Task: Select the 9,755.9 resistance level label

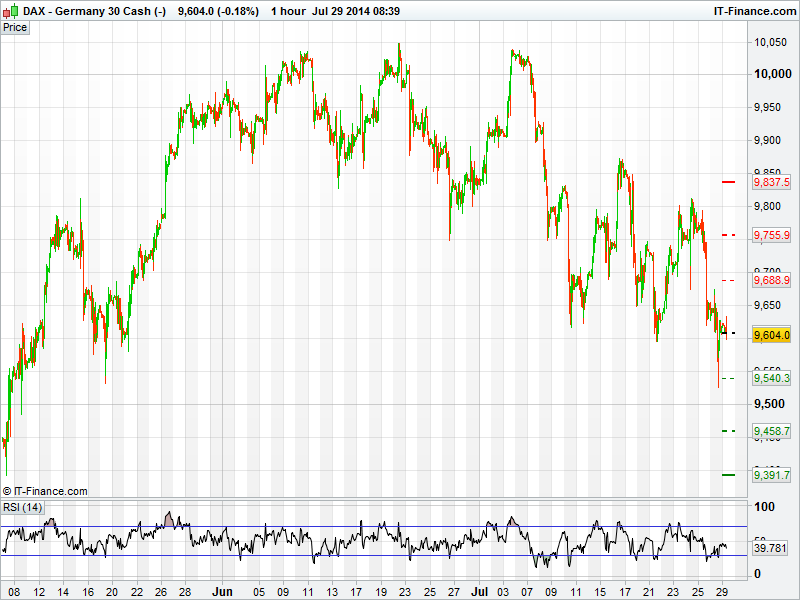Action: click(771, 235)
